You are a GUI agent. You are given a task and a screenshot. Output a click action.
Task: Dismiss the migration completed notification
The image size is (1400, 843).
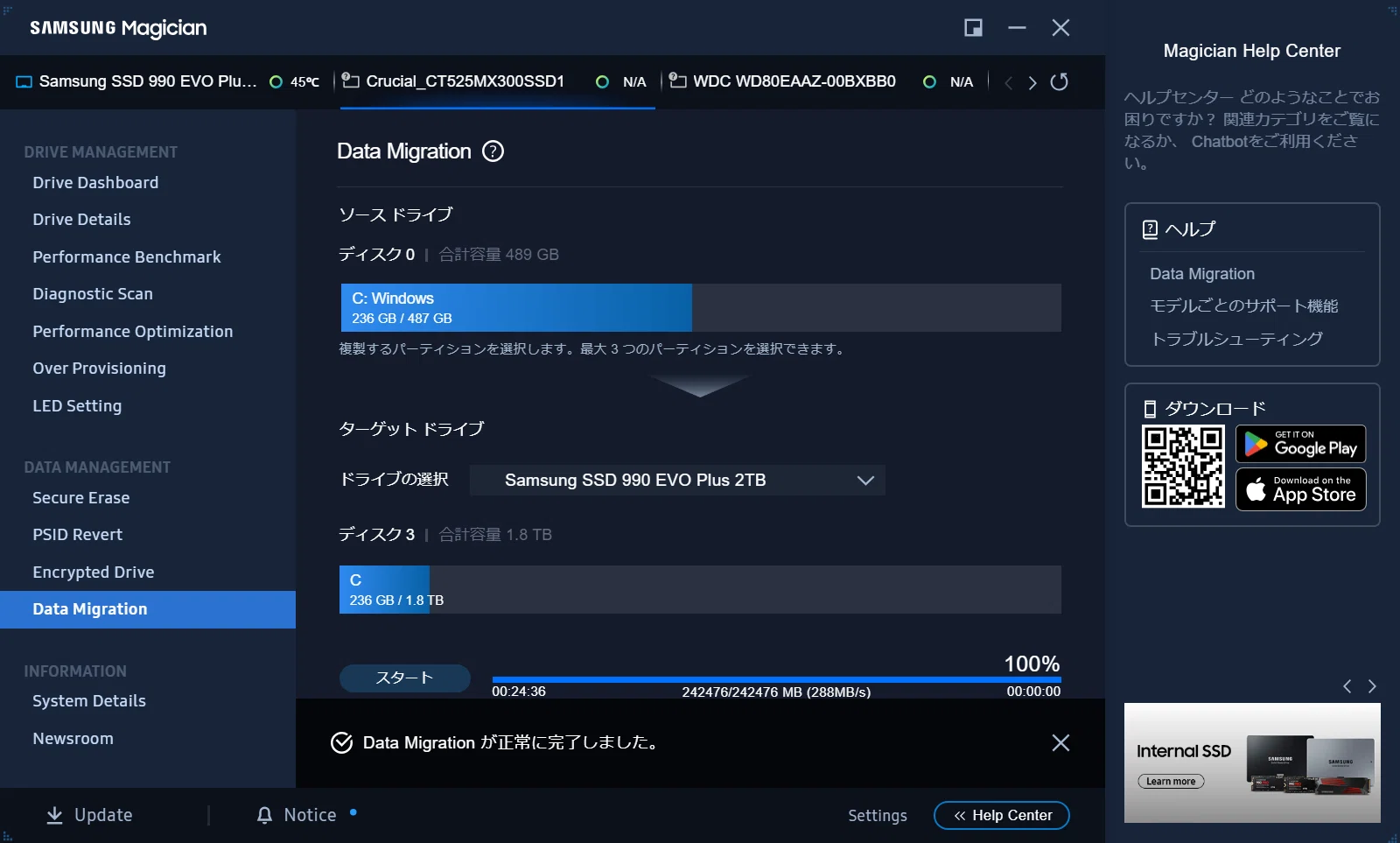(1060, 743)
